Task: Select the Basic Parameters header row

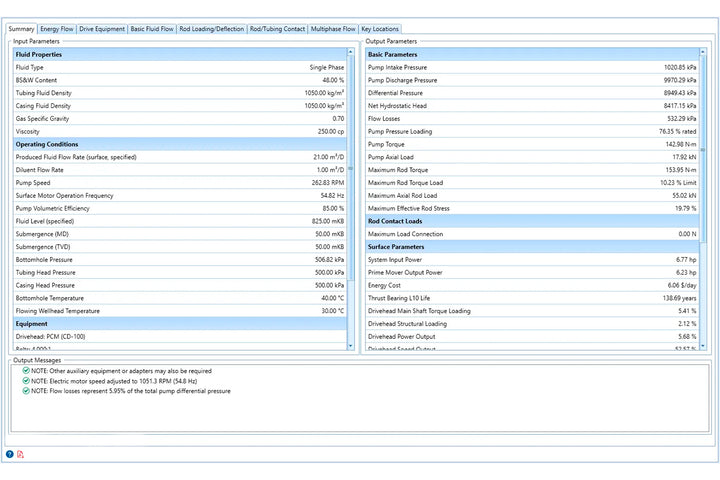Action: [x=532, y=54]
